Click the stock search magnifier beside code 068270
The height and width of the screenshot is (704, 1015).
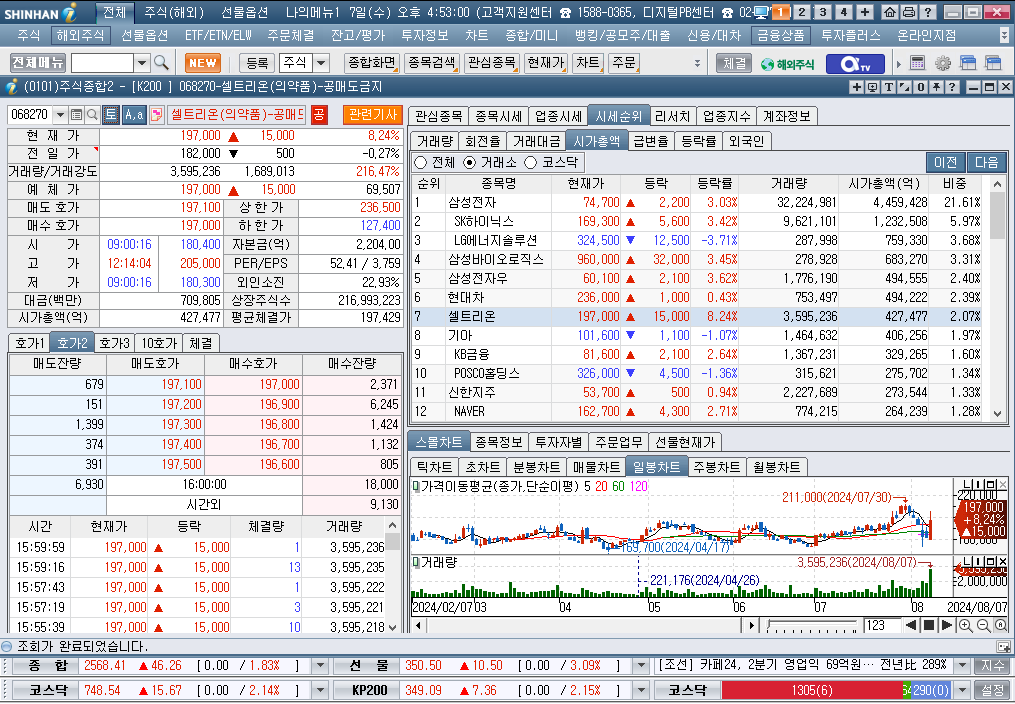[x=92, y=115]
